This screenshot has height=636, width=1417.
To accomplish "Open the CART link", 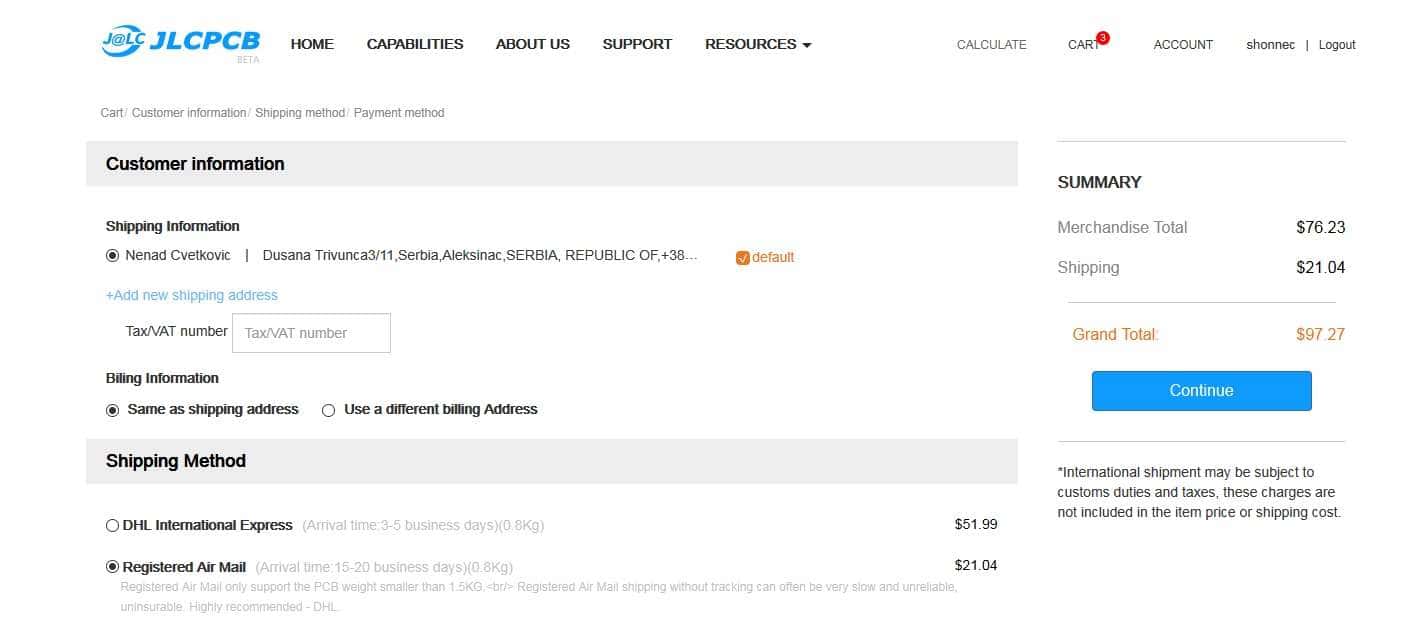I will (x=1083, y=45).
